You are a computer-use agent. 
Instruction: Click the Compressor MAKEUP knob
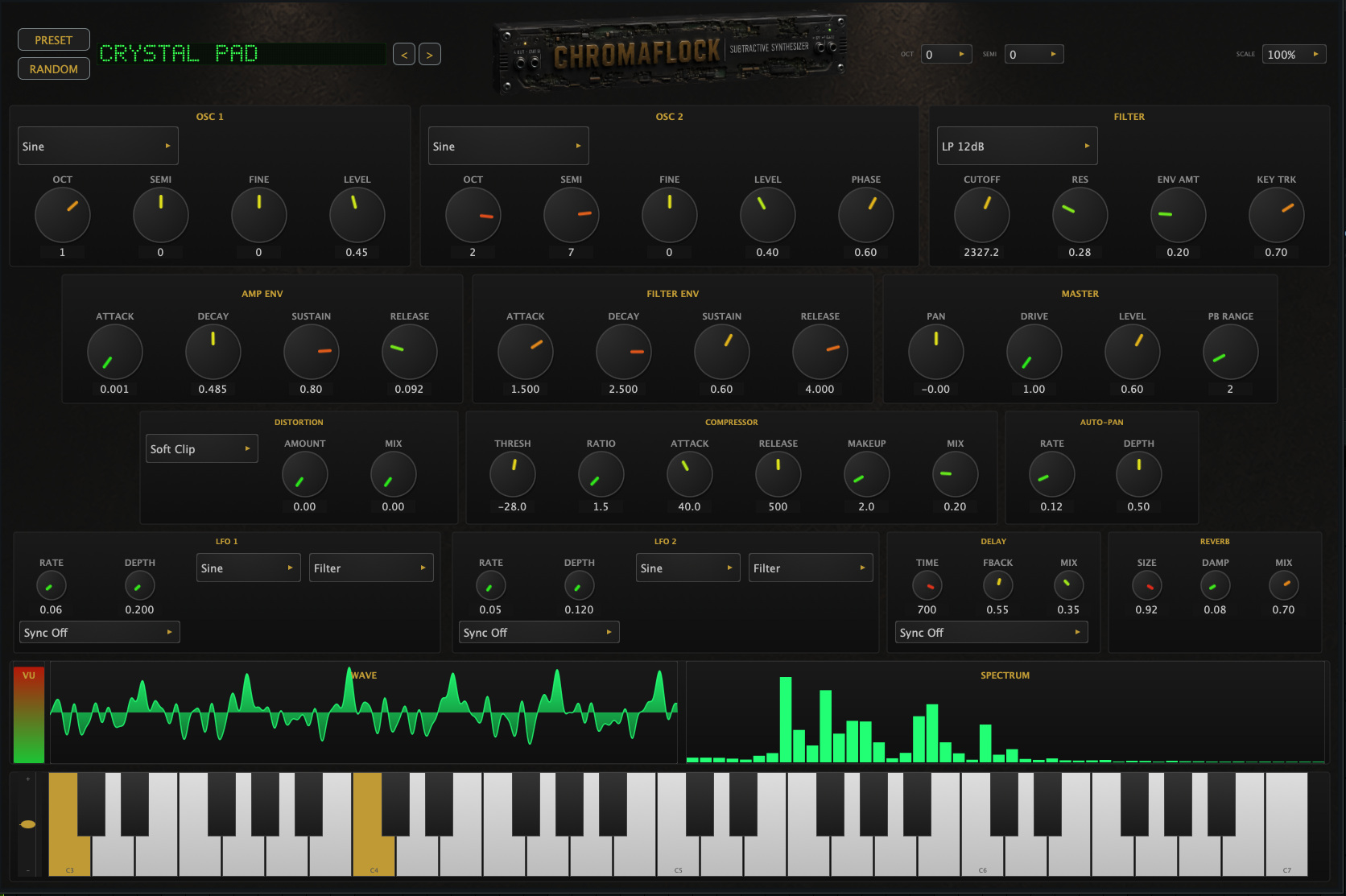pos(866,474)
